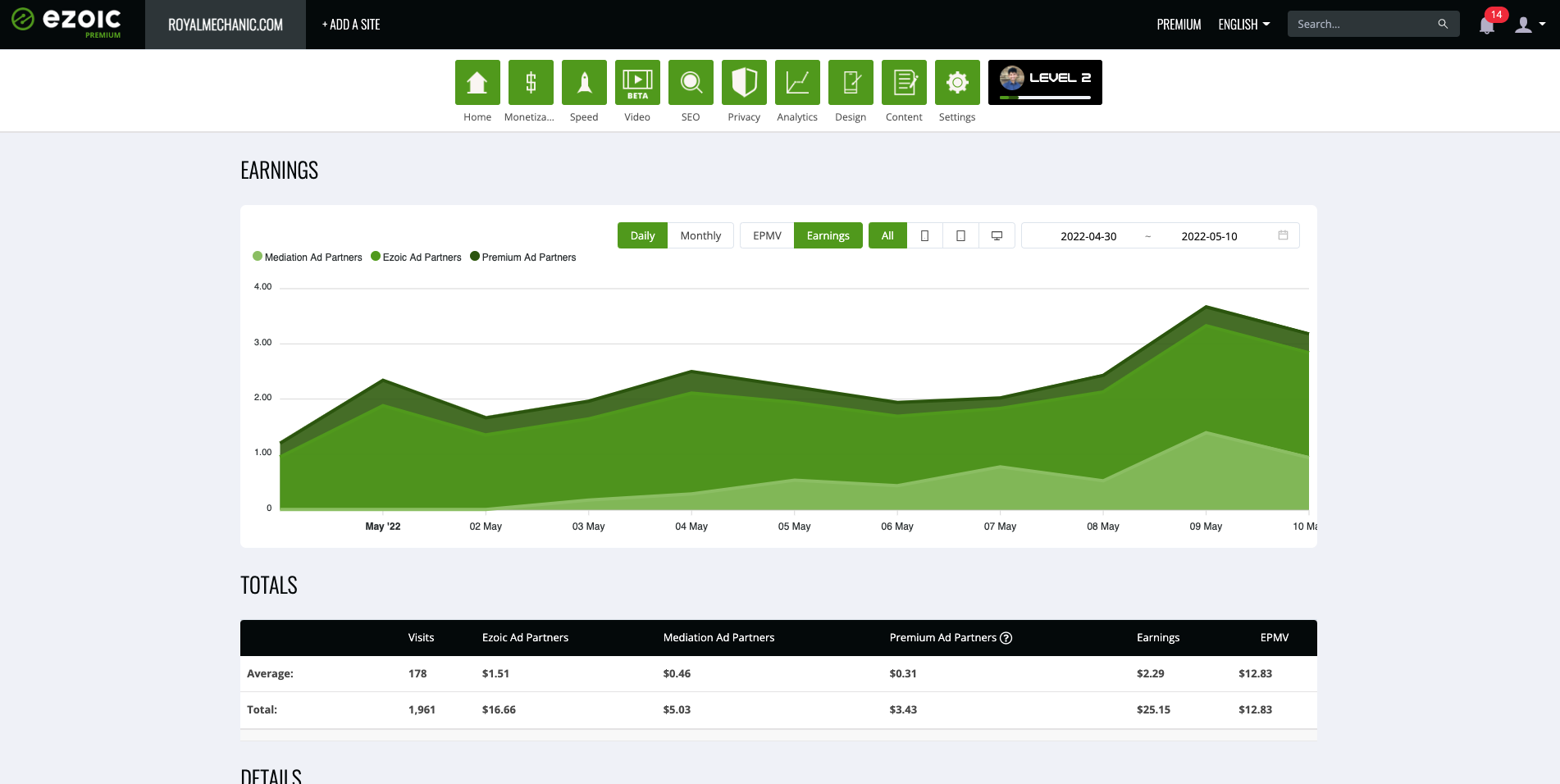Toggle Premium Ad Partners legend

pos(523,257)
